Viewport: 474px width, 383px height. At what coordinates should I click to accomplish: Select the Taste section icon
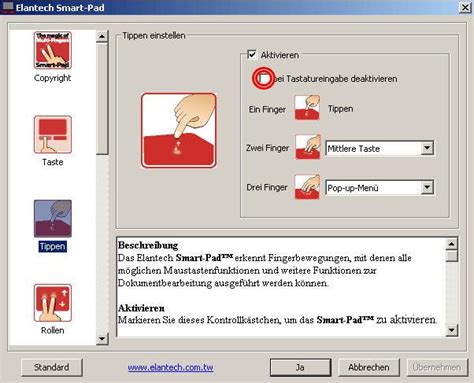coord(53,135)
